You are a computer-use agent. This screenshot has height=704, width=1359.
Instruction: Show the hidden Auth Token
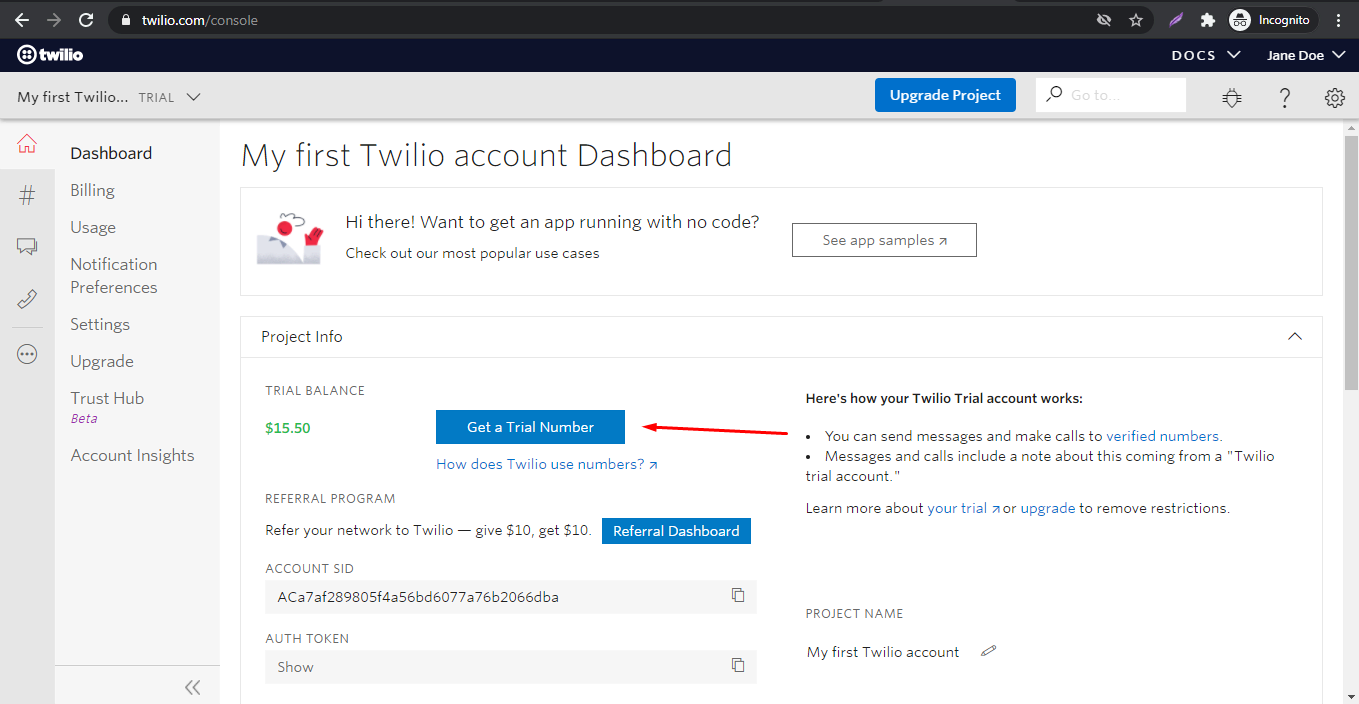click(x=295, y=667)
